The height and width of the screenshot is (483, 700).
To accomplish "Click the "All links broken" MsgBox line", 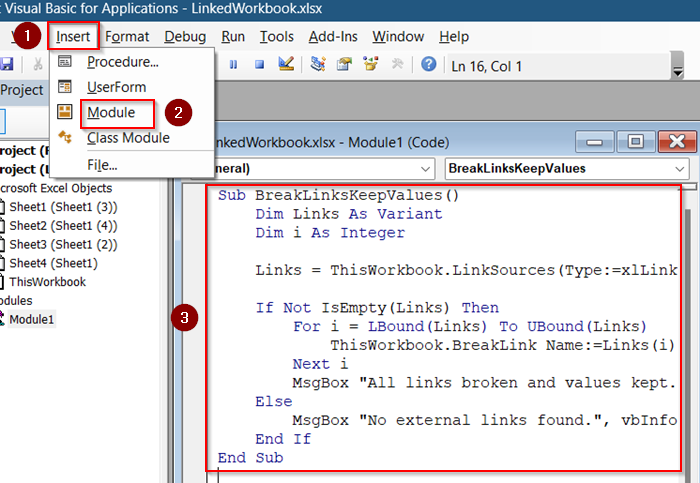I will [485, 383].
